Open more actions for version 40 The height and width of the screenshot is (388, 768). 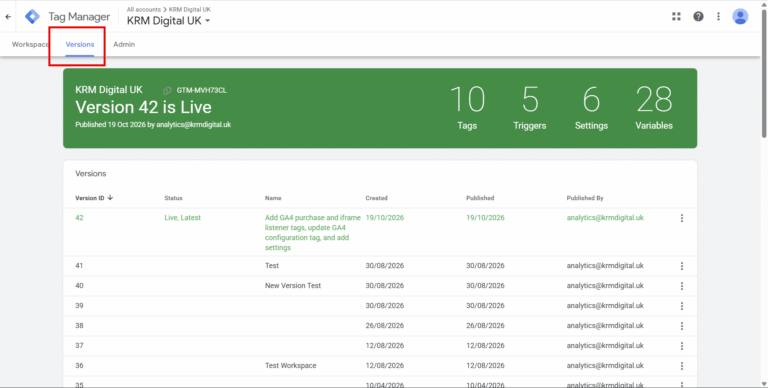[x=682, y=286]
